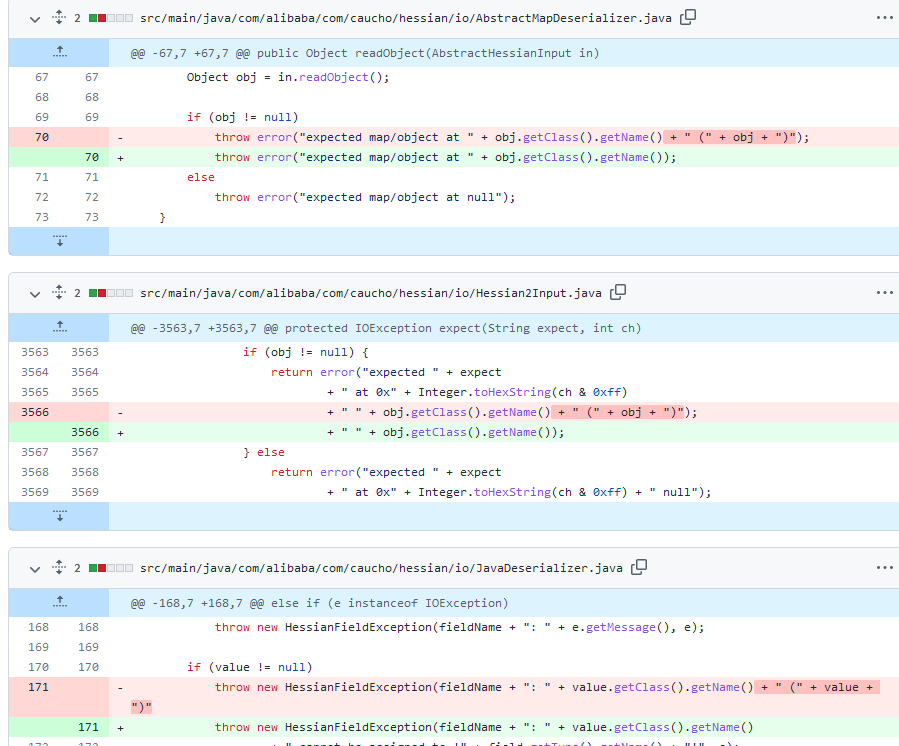Click line 168 HessianFieldException e.getMessage() code

click(459, 627)
